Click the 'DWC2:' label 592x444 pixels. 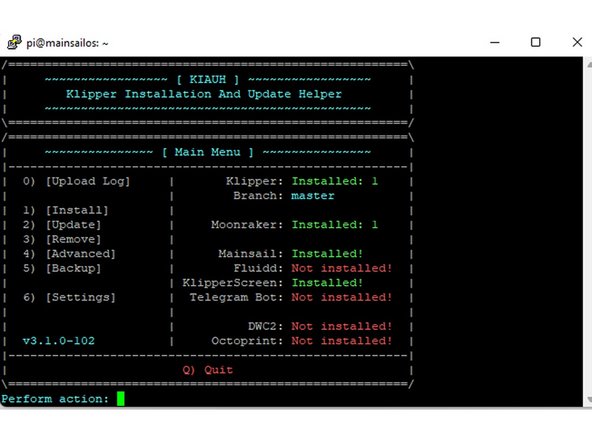[x=265, y=327]
